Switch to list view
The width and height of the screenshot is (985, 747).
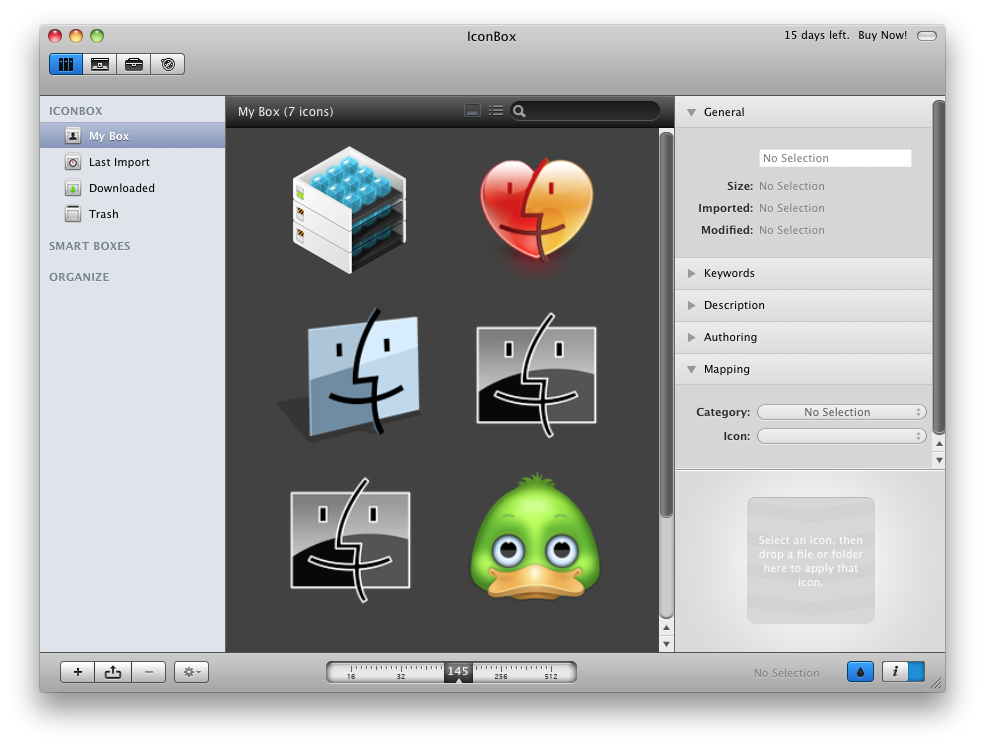pos(496,111)
